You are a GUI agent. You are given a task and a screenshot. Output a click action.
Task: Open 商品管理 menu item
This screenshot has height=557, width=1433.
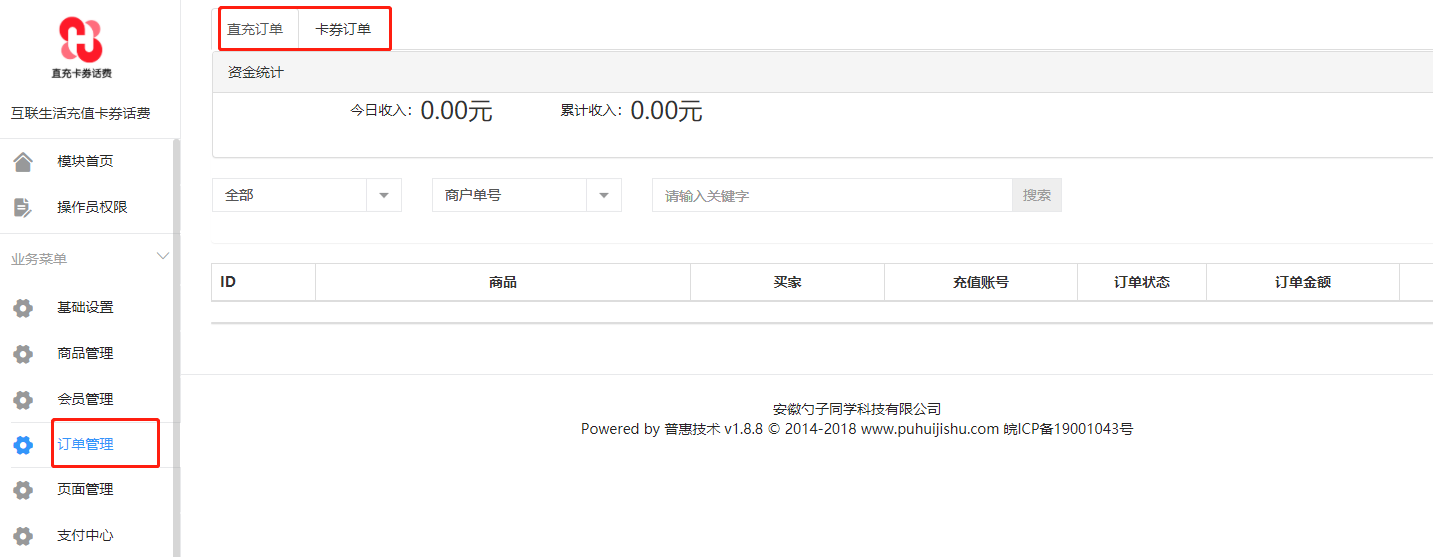click(85, 353)
